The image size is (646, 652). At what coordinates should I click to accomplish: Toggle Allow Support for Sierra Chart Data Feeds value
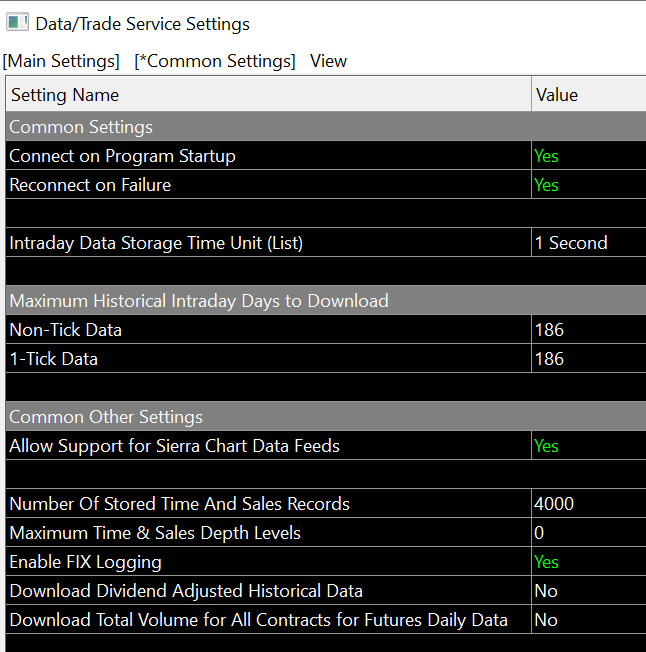[589, 446]
